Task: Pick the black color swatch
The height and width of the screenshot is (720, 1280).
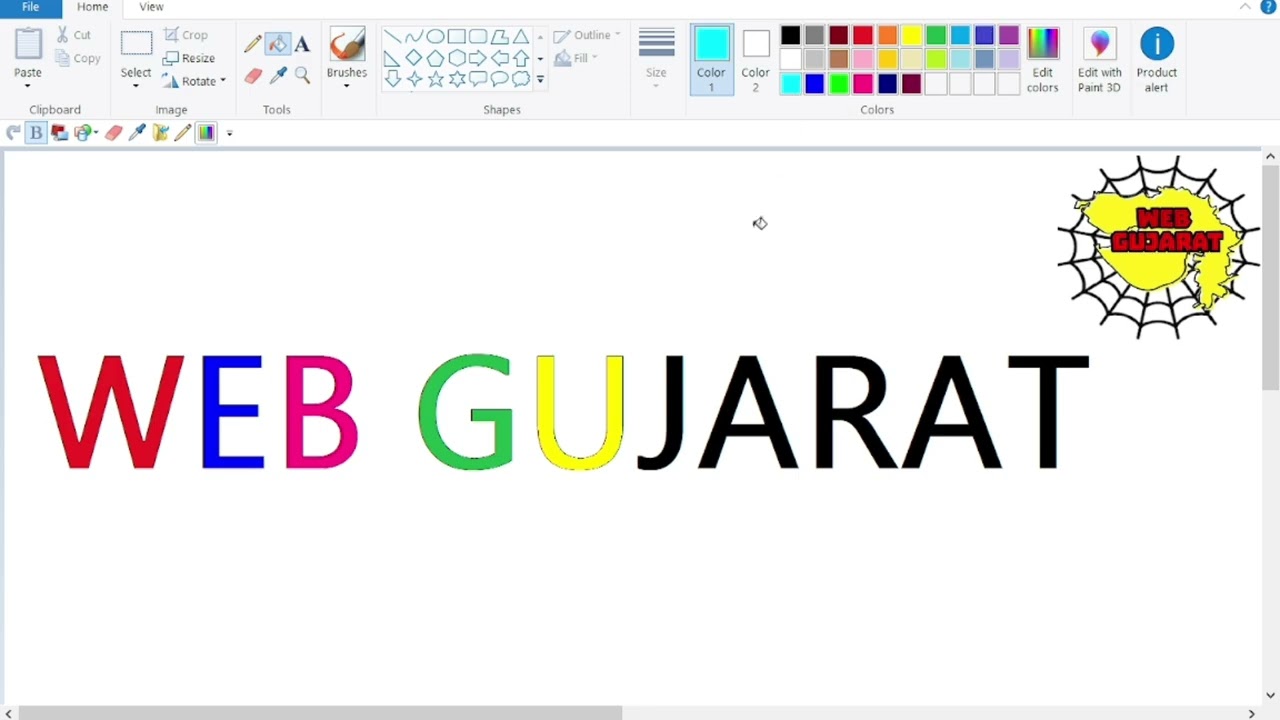Action: 790,36
